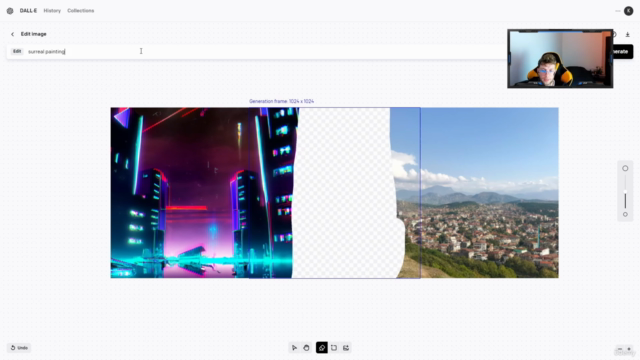Click the Generation frame 1024 x 1024 label

(x=282, y=101)
